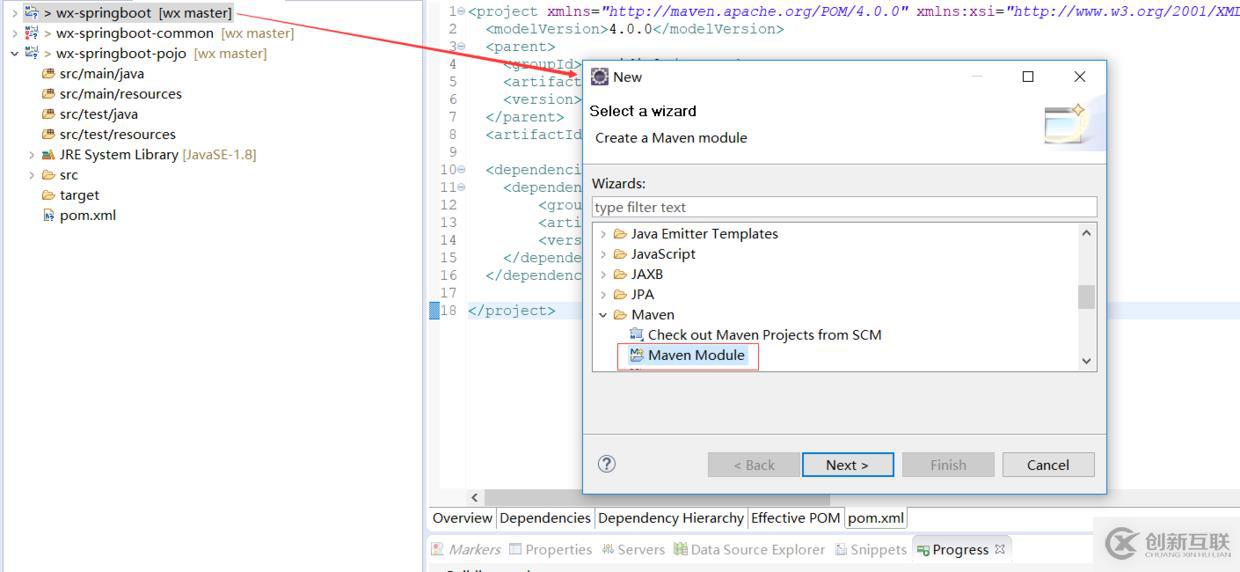1240x572 pixels.
Task: Click the wx-springboot-pojo project icon
Action: pos(31,53)
